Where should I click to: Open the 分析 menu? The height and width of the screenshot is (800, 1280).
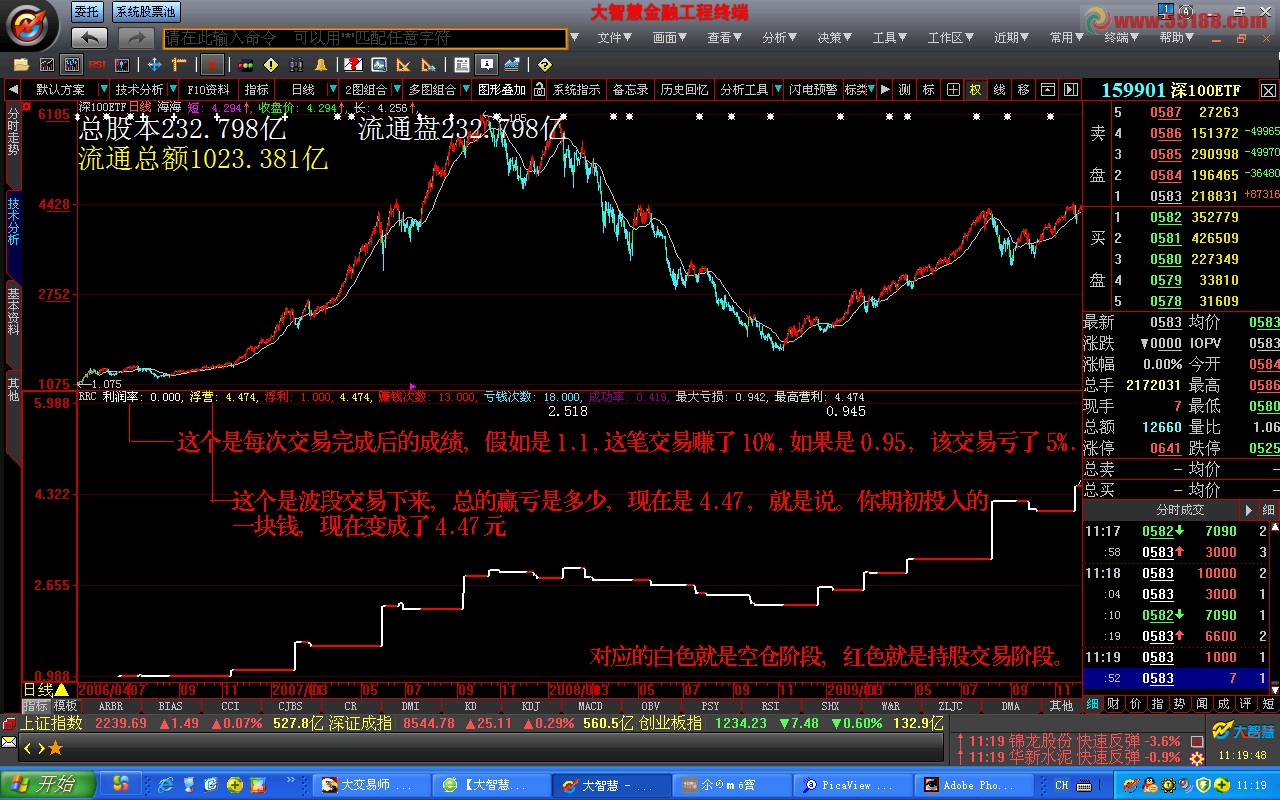(779, 38)
